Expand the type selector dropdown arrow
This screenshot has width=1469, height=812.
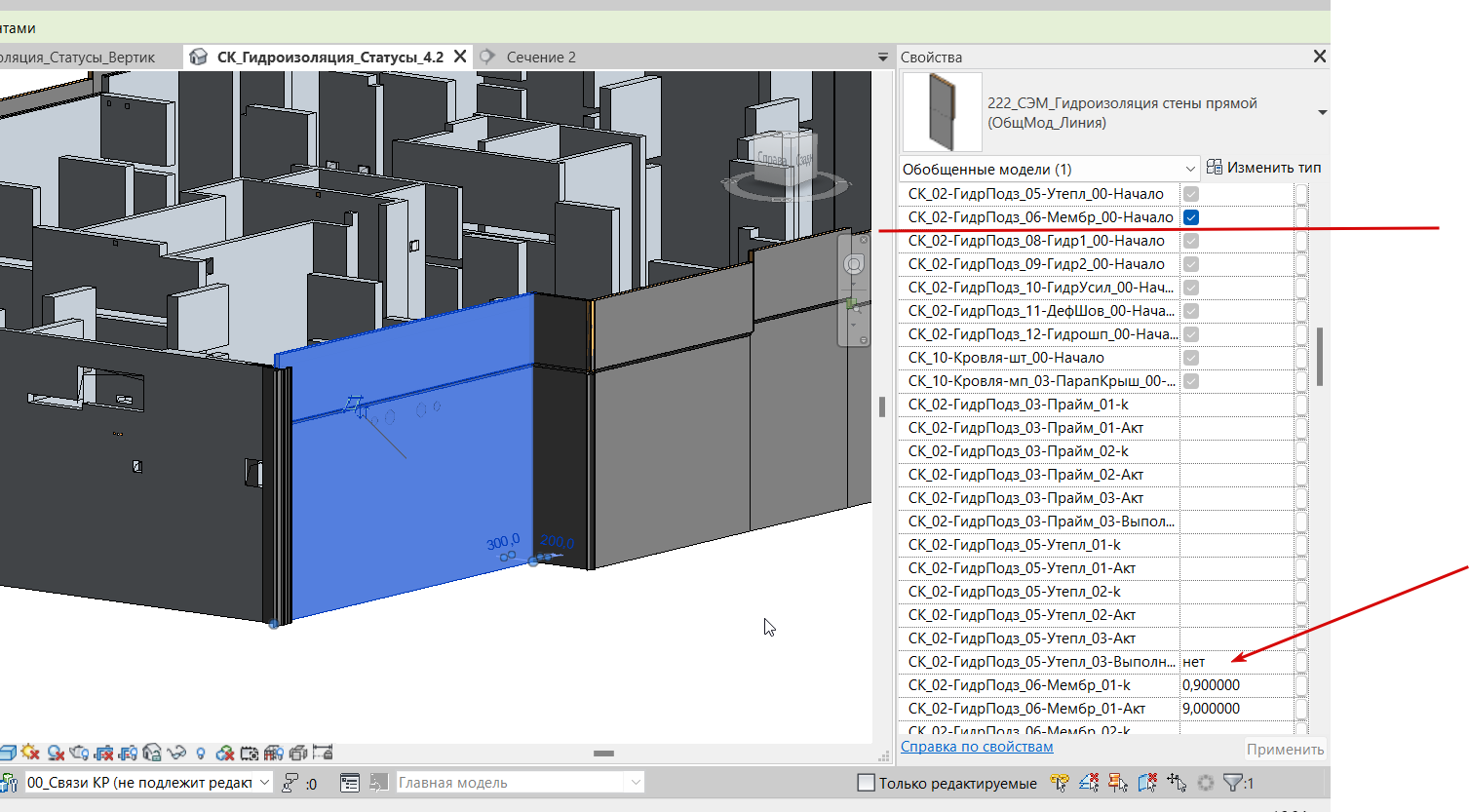pyautogui.click(x=1322, y=113)
